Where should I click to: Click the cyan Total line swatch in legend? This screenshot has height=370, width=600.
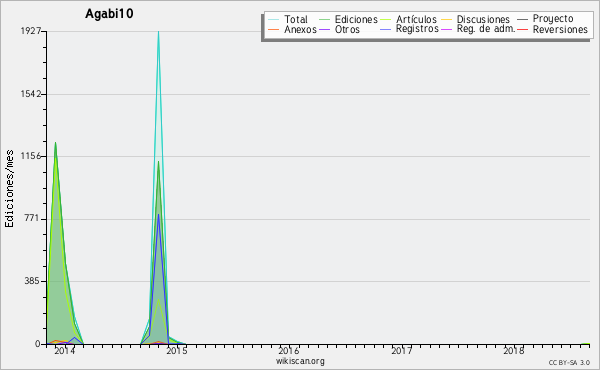(x=274, y=20)
